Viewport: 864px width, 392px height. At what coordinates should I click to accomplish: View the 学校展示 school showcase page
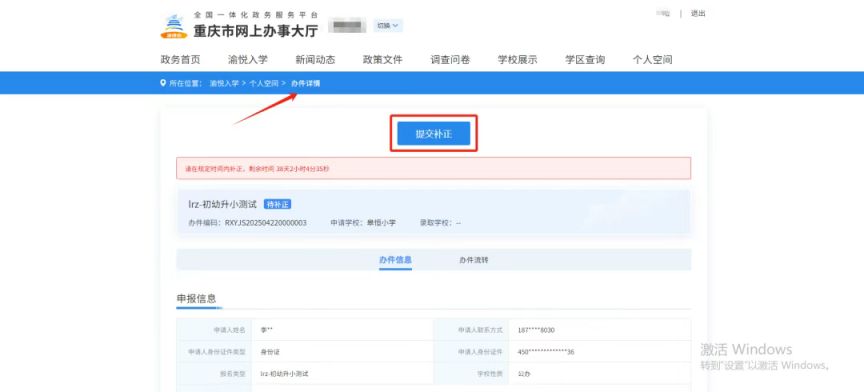pos(517,60)
